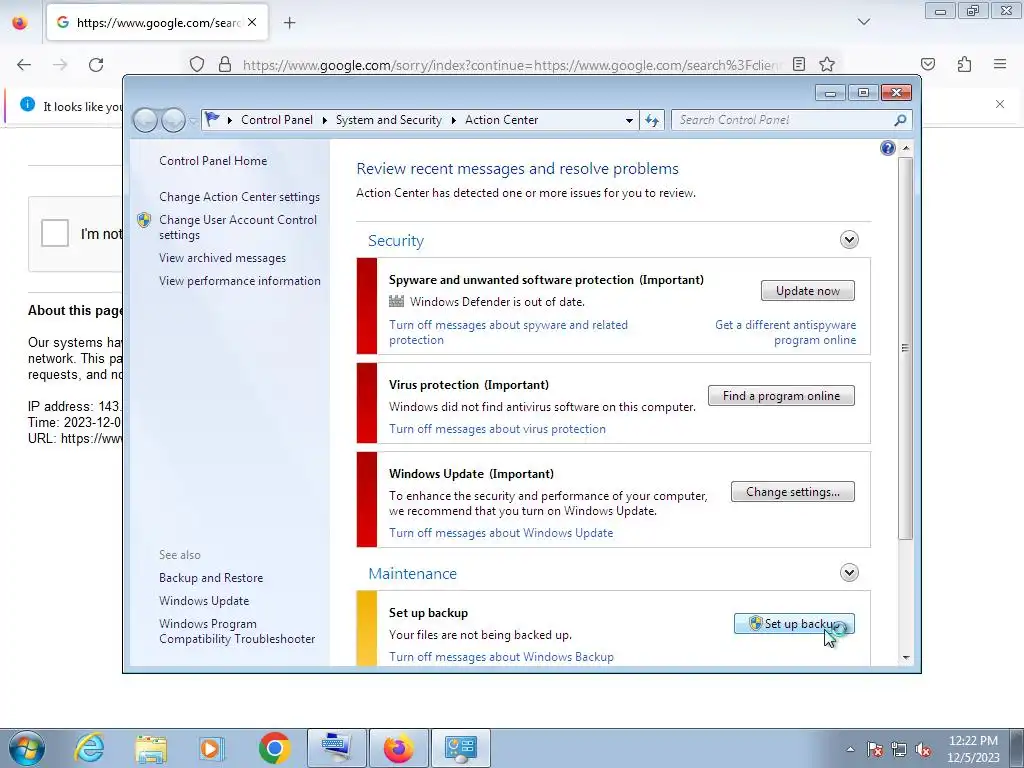Turn off messages about Windows Backup

[501, 657]
